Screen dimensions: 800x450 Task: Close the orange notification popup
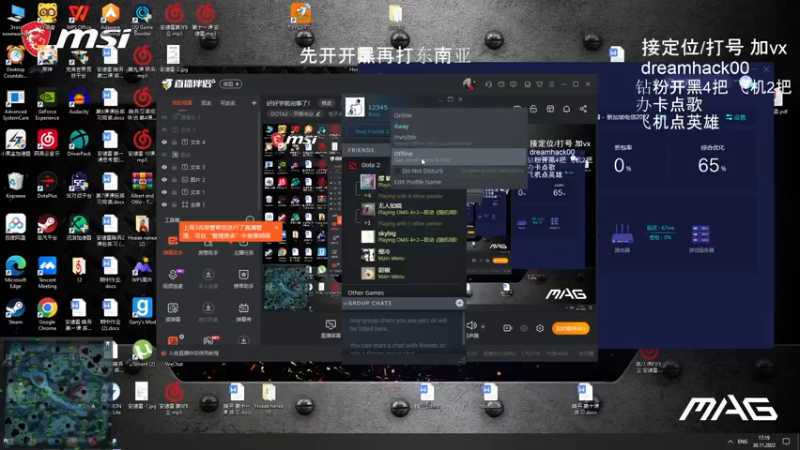[277, 228]
